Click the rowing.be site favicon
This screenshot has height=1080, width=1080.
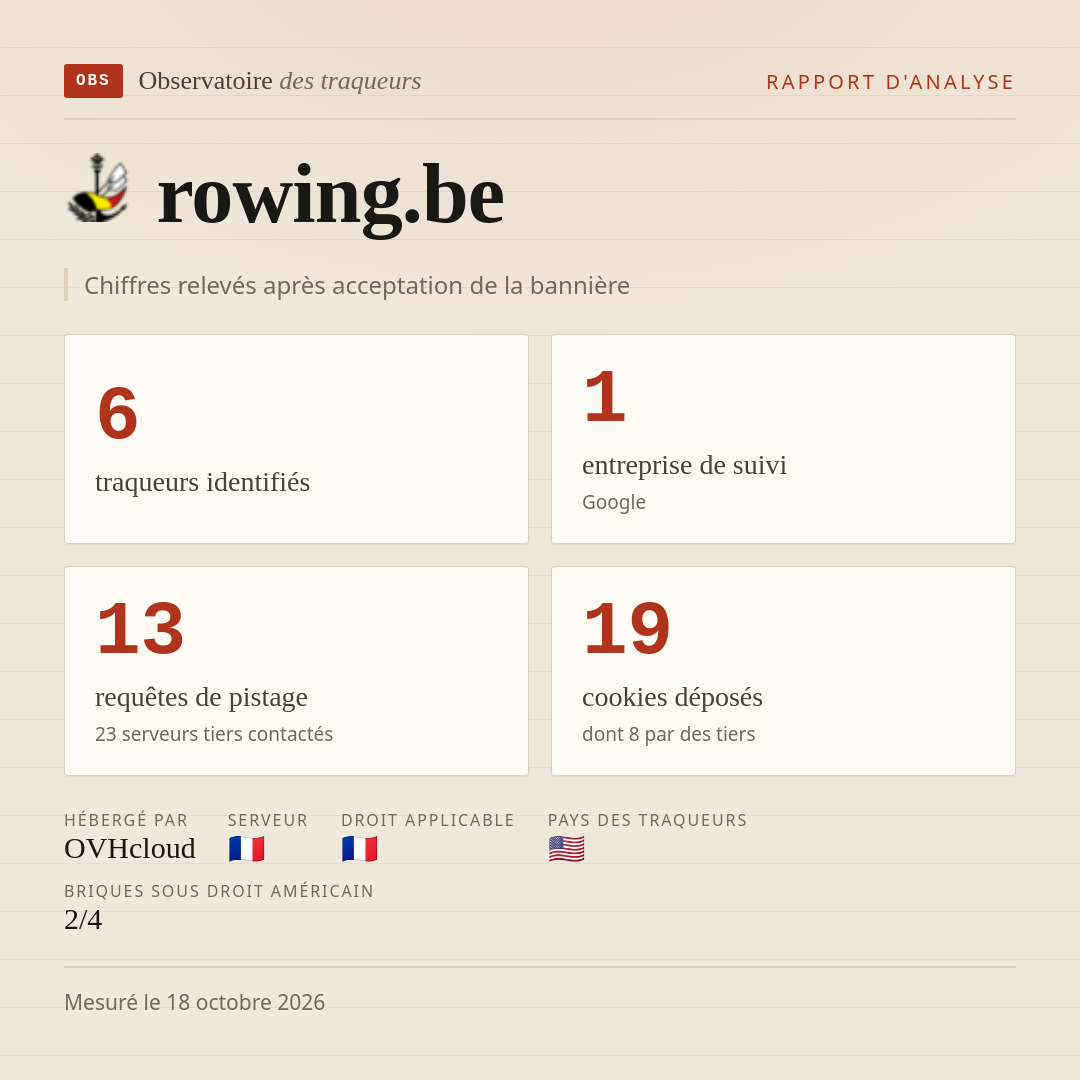[x=98, y=187]
